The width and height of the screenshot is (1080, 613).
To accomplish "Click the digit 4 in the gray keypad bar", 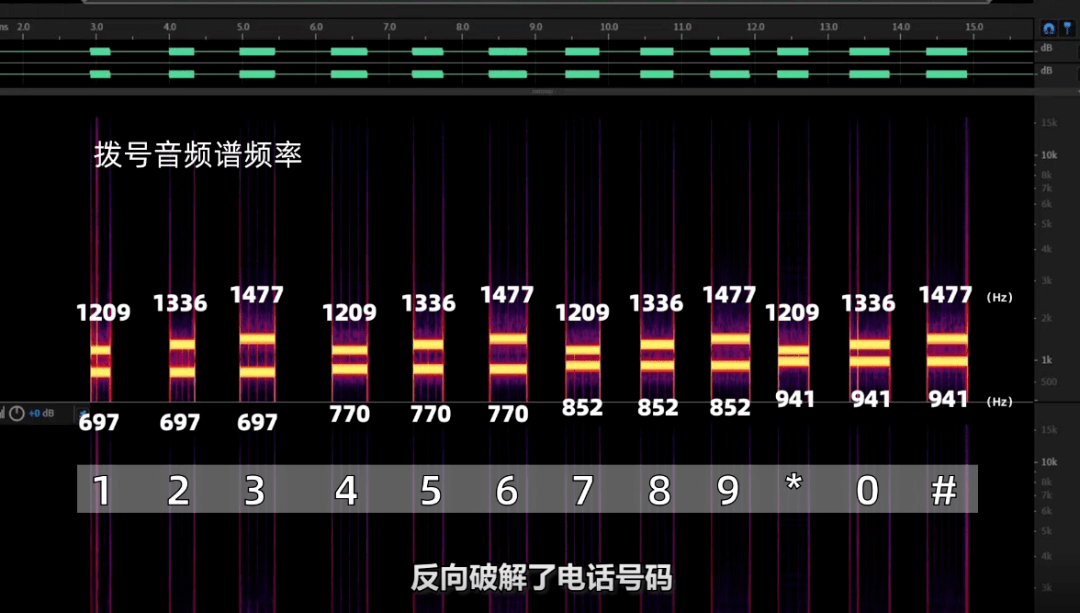I will 346,490.
